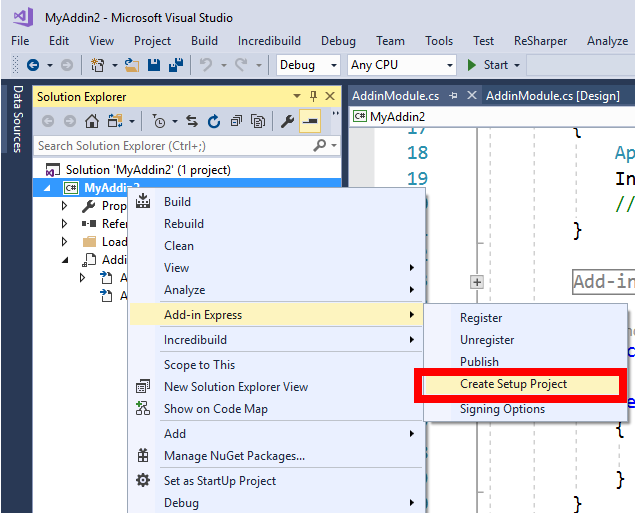Click the Collapse All icon in Solution Explorer
The height and width of the screenshot is (513, 635).
(x=236, y=121)
